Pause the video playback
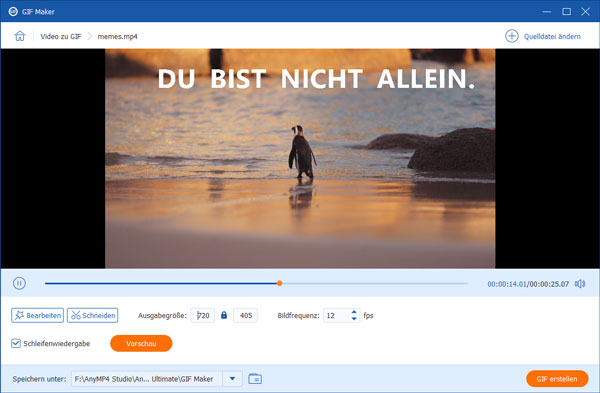 [19, 283]
